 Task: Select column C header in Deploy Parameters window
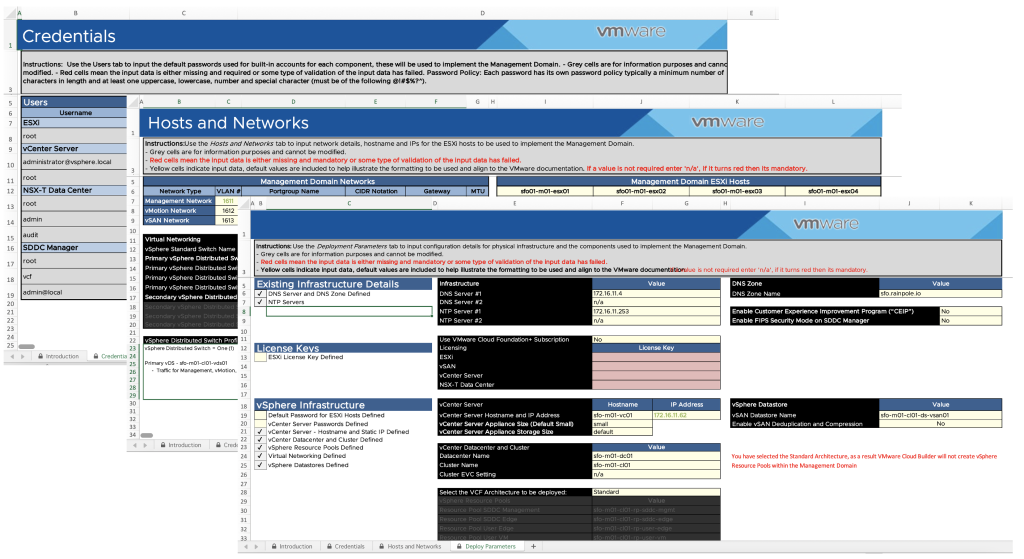(x=349, y=204)
